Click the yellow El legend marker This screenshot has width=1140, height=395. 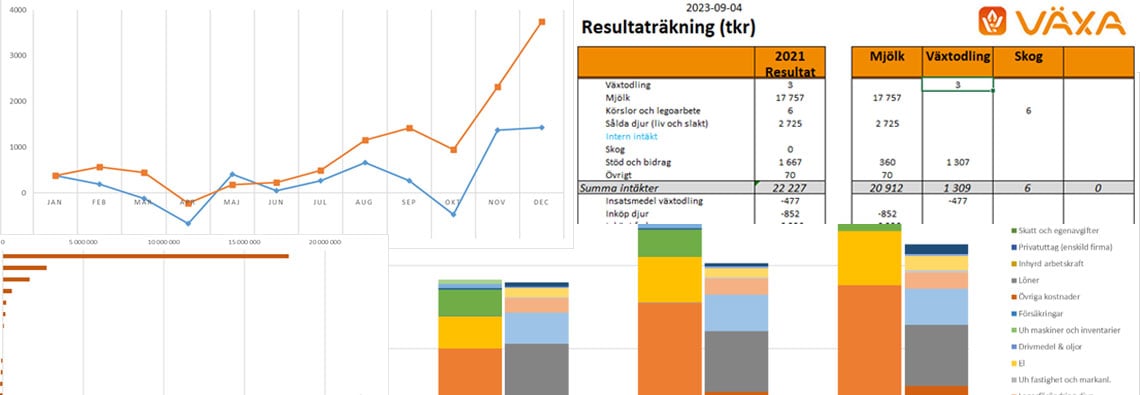tap(1013, 363)
